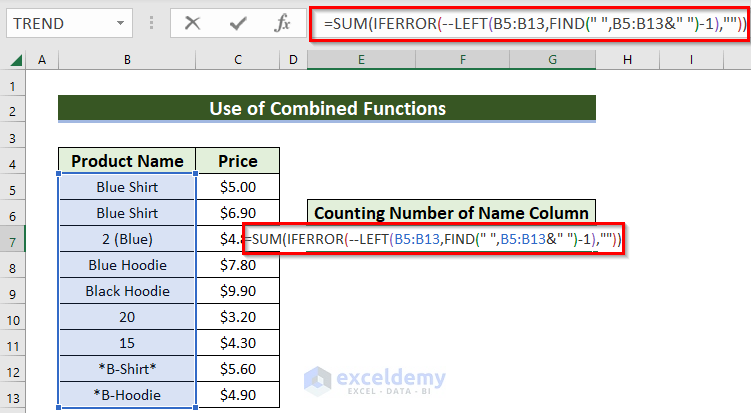Select the '$4.90' price cell
This screenshot has width=751, height=413.
(238, 395)
